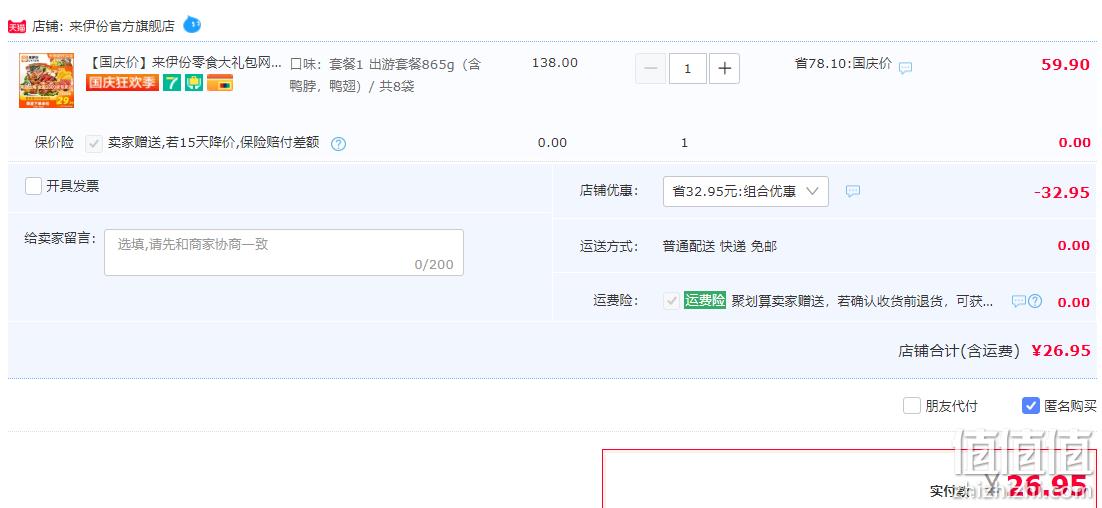This screenshot has width=1102, height=508.
Task: Toggle the 保价险 price protection checkbox
Action: (93, 143)
